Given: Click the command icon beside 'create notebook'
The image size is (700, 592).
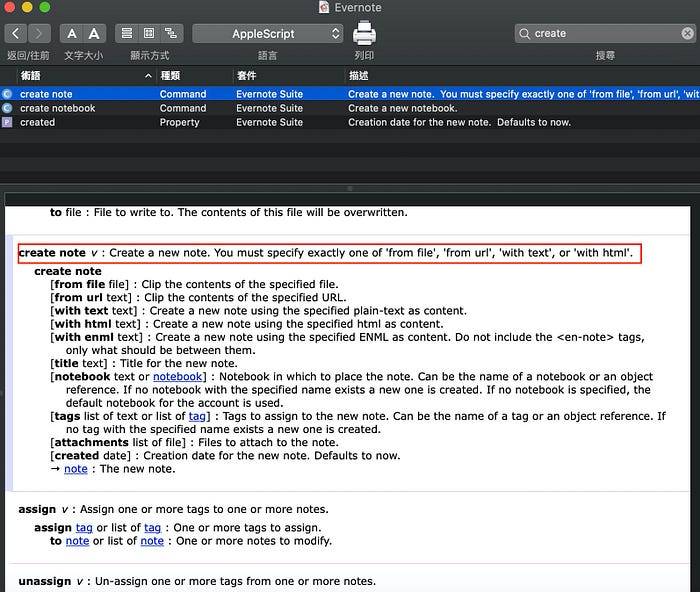Looking at the screenshot, I should coord(7,108).
